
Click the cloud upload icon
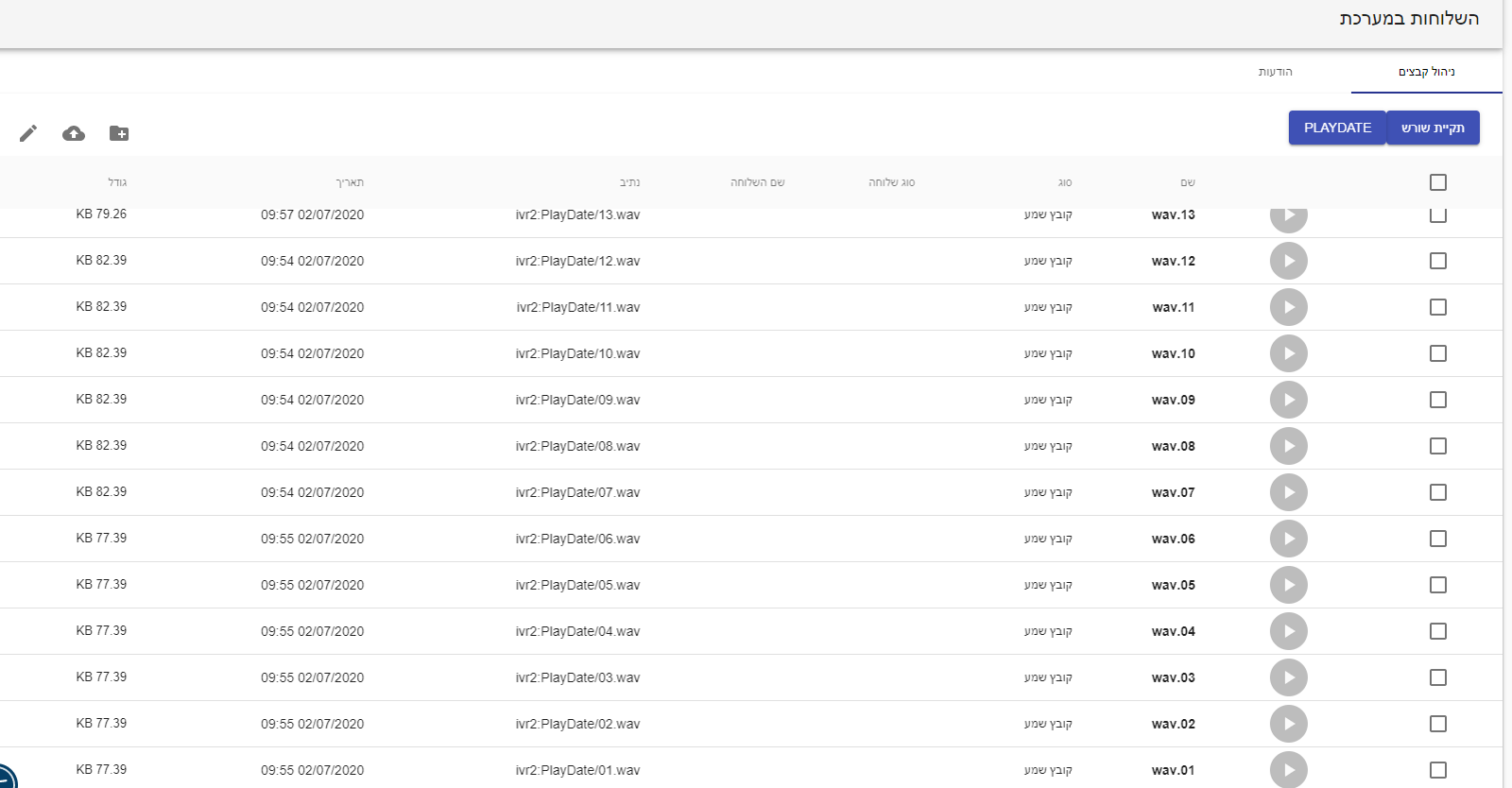click(74, 133)
